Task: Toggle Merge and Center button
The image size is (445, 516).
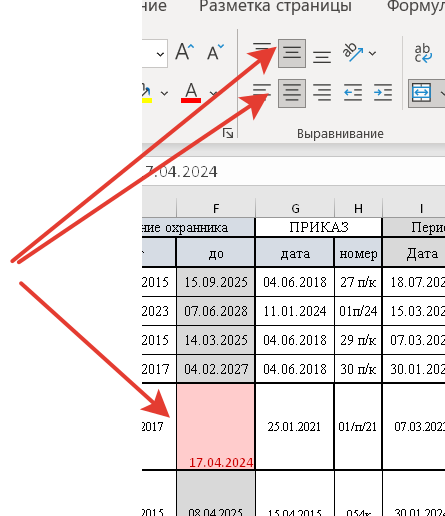Action: 422,93
